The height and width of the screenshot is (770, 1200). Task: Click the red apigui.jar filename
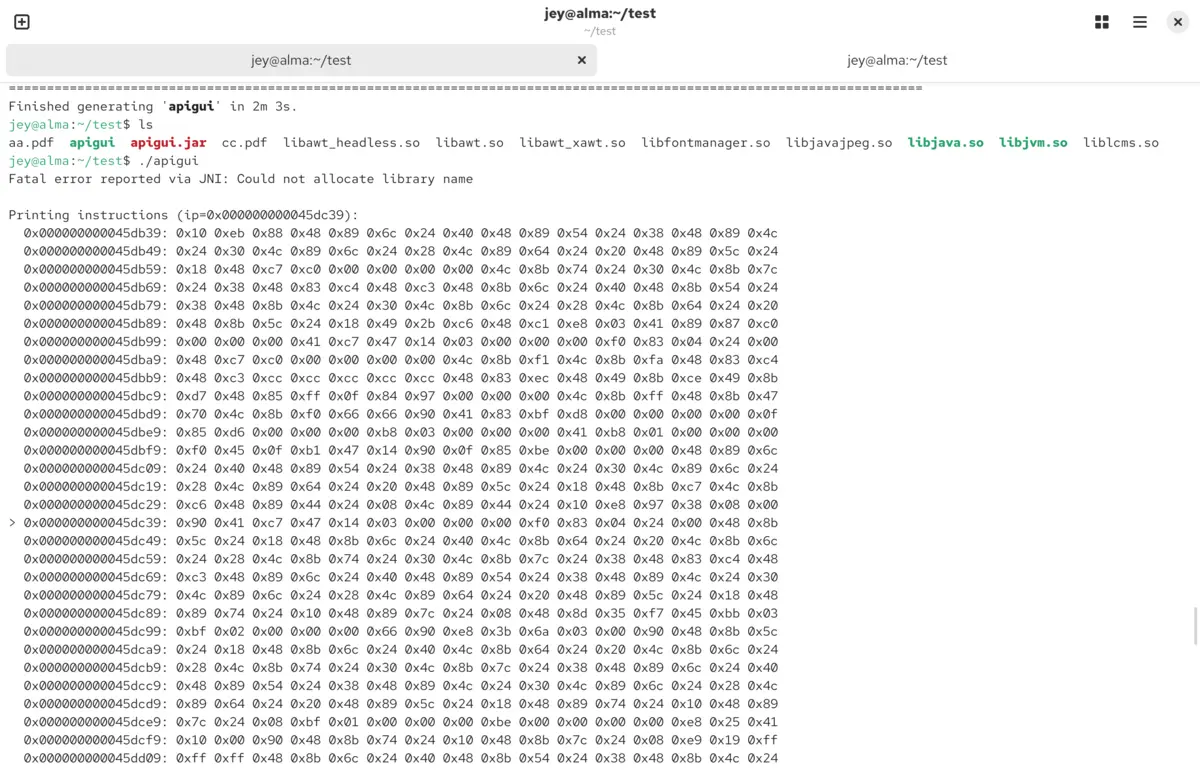point(168,143)
